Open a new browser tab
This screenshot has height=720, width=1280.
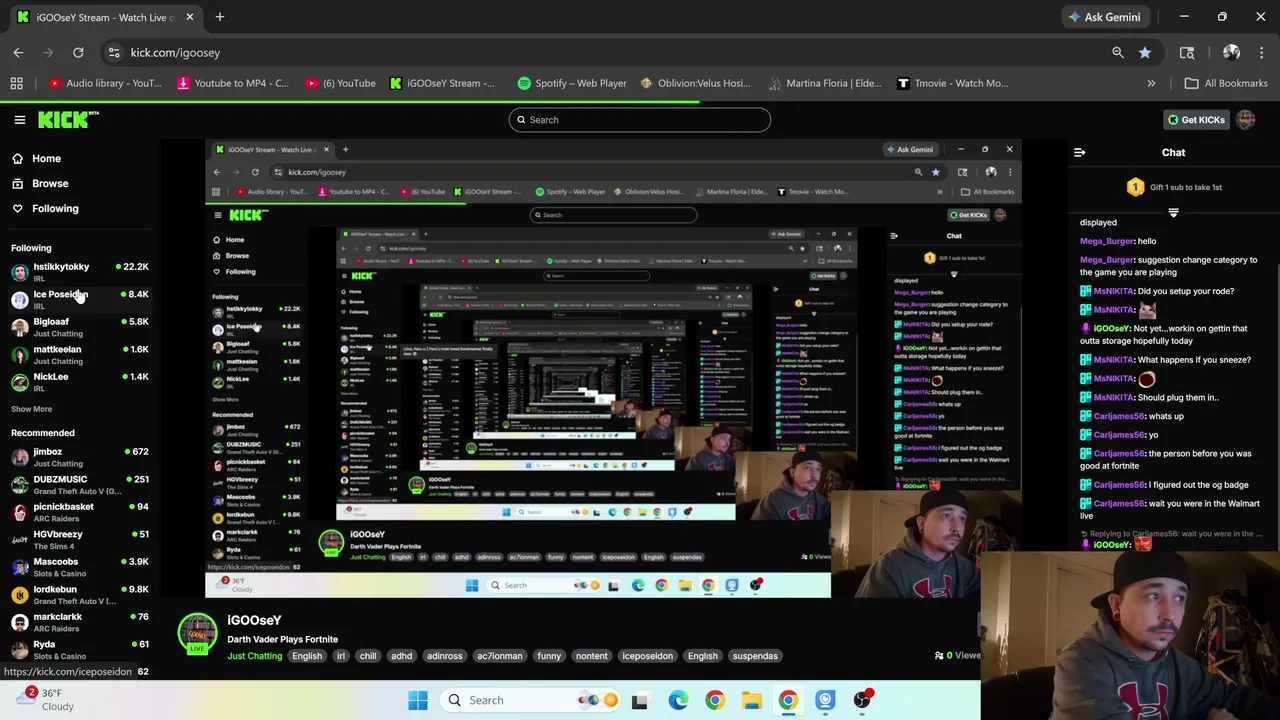(x=219, y=17)
